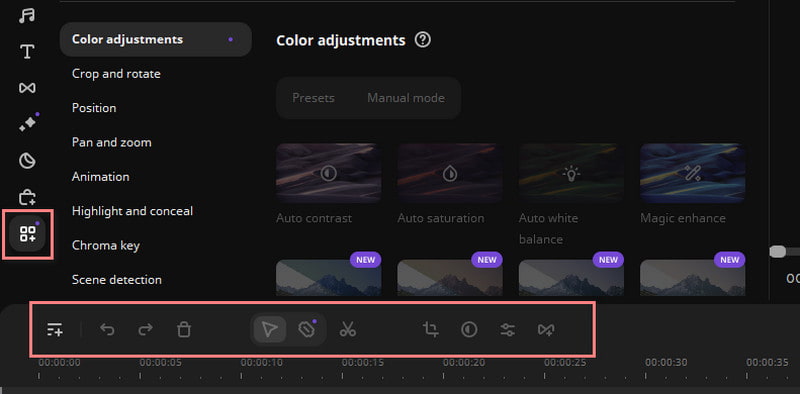
Task: Click the 00:00:35 ruler mark
Action: pos(767,362)
